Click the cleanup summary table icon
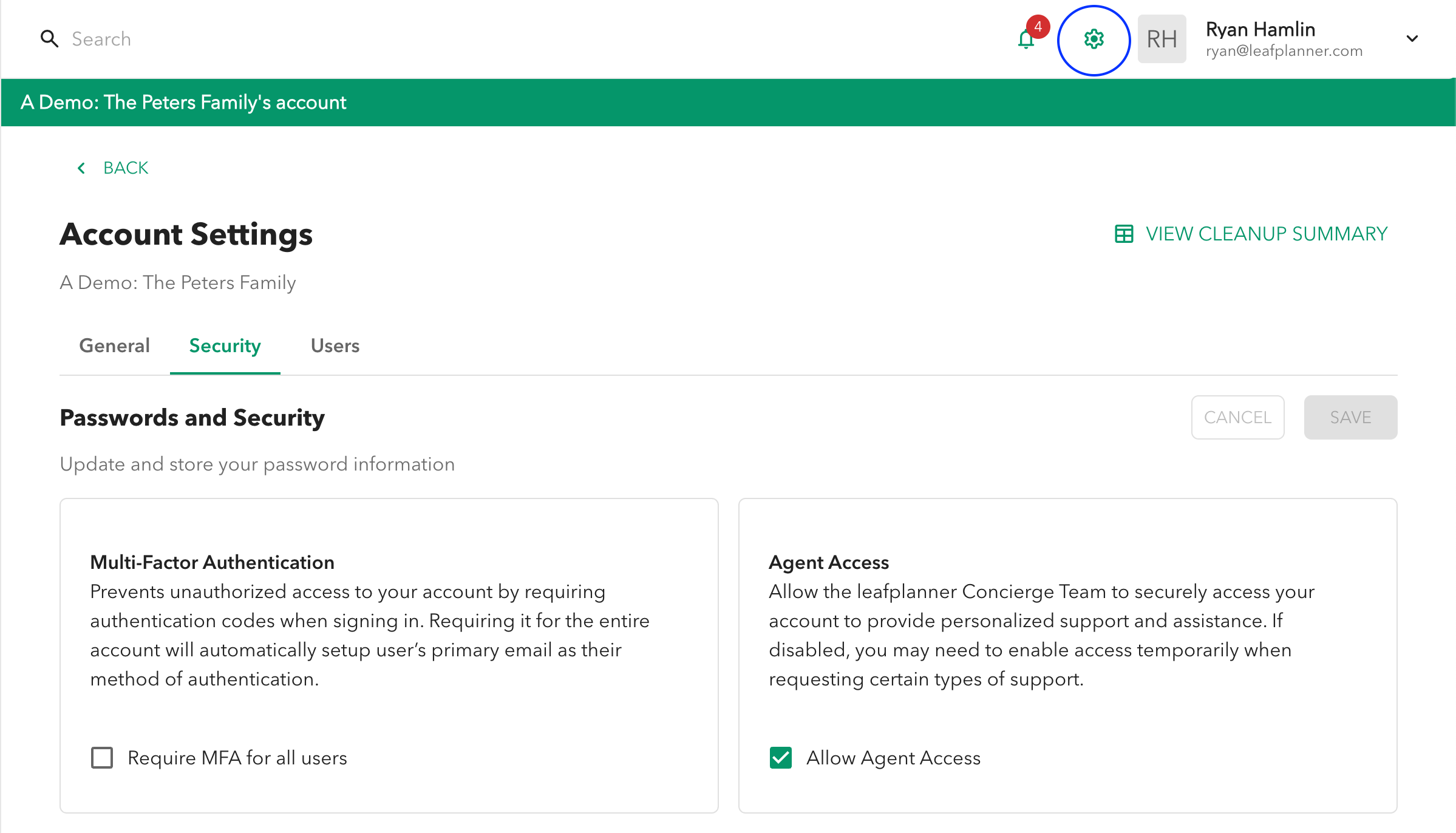 pos(1124,234)
